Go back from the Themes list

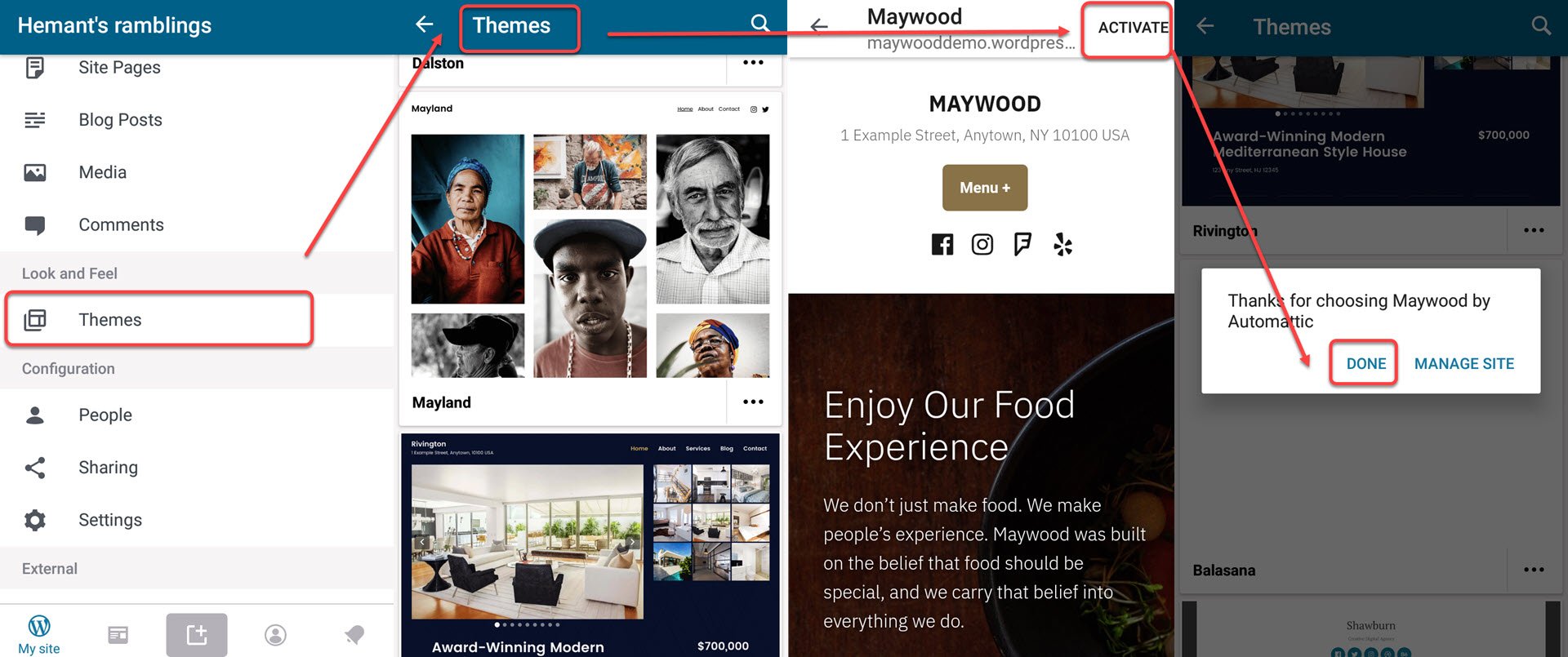point(424,24)
